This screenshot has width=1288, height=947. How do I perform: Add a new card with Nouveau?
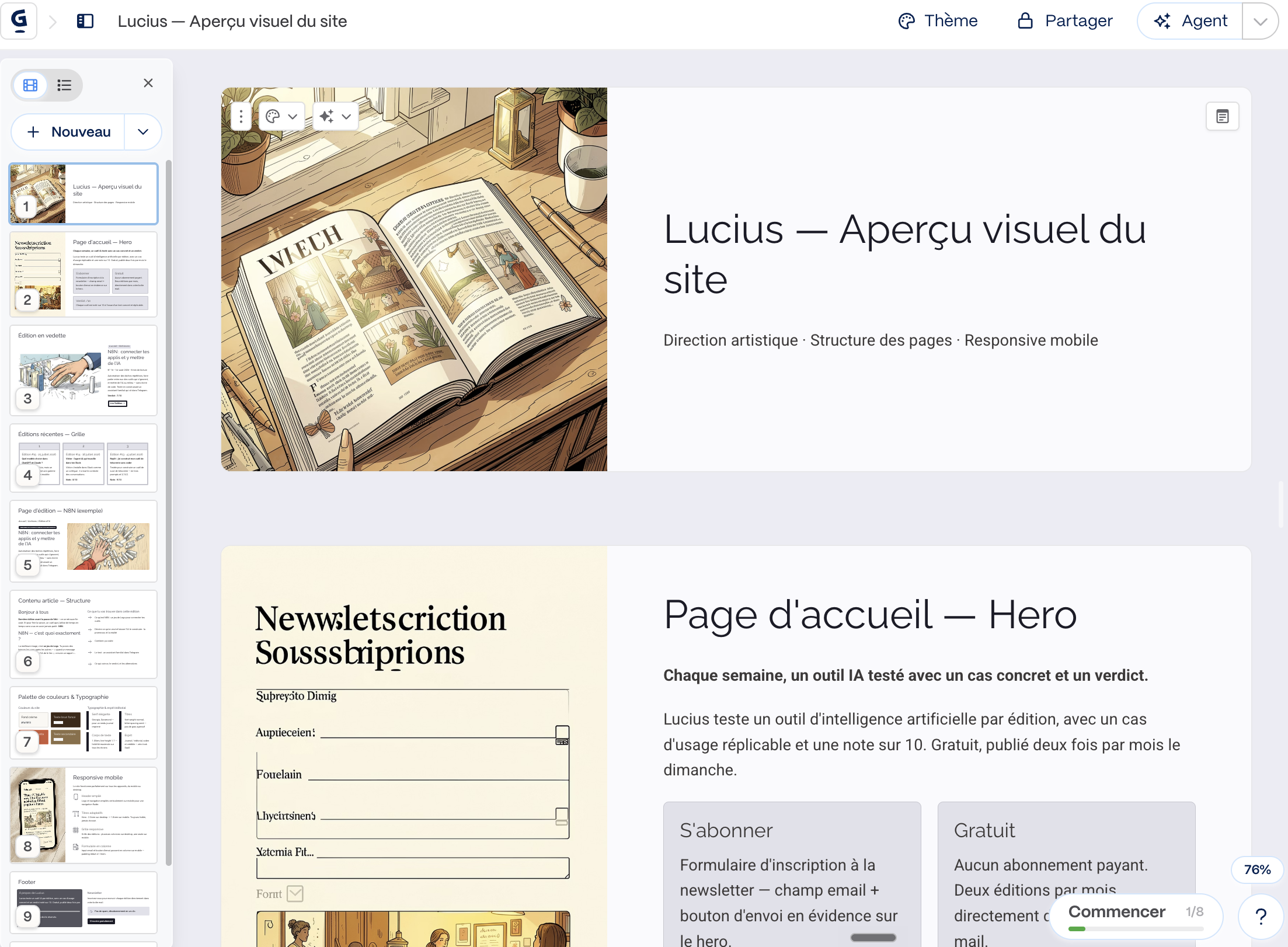pos(69,132)
